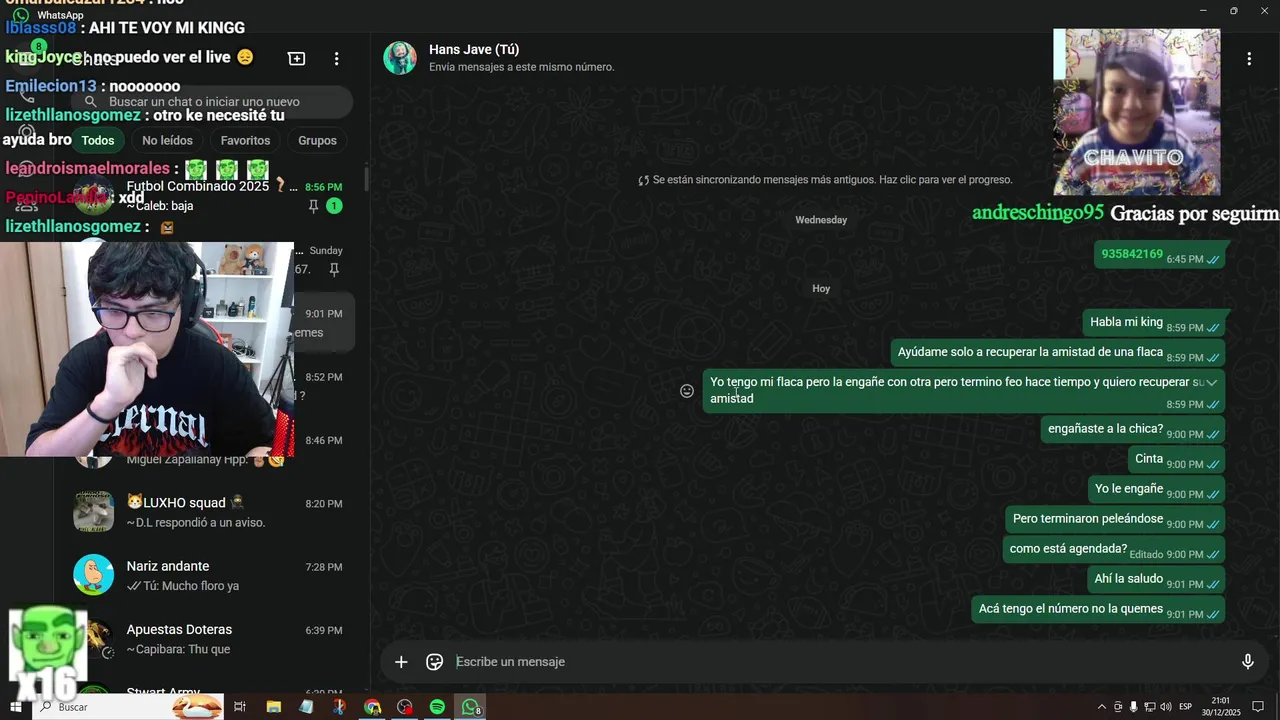Viewport: 1280px width, 720px height.
Task: Open the Futbol Combinado 2025 chat
Action: 210,196
